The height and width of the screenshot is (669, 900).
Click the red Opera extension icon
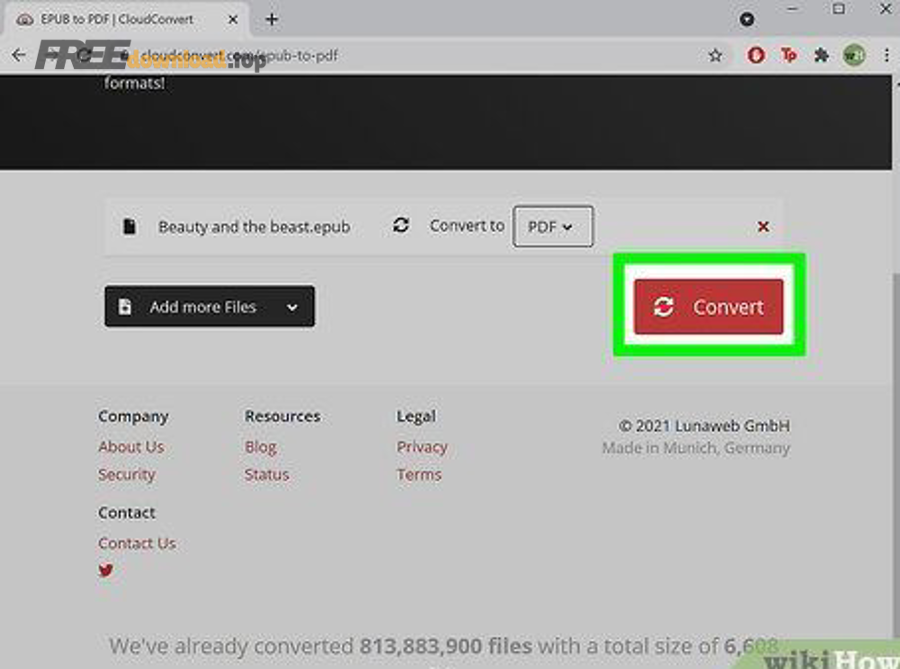[x=756, y=55]
